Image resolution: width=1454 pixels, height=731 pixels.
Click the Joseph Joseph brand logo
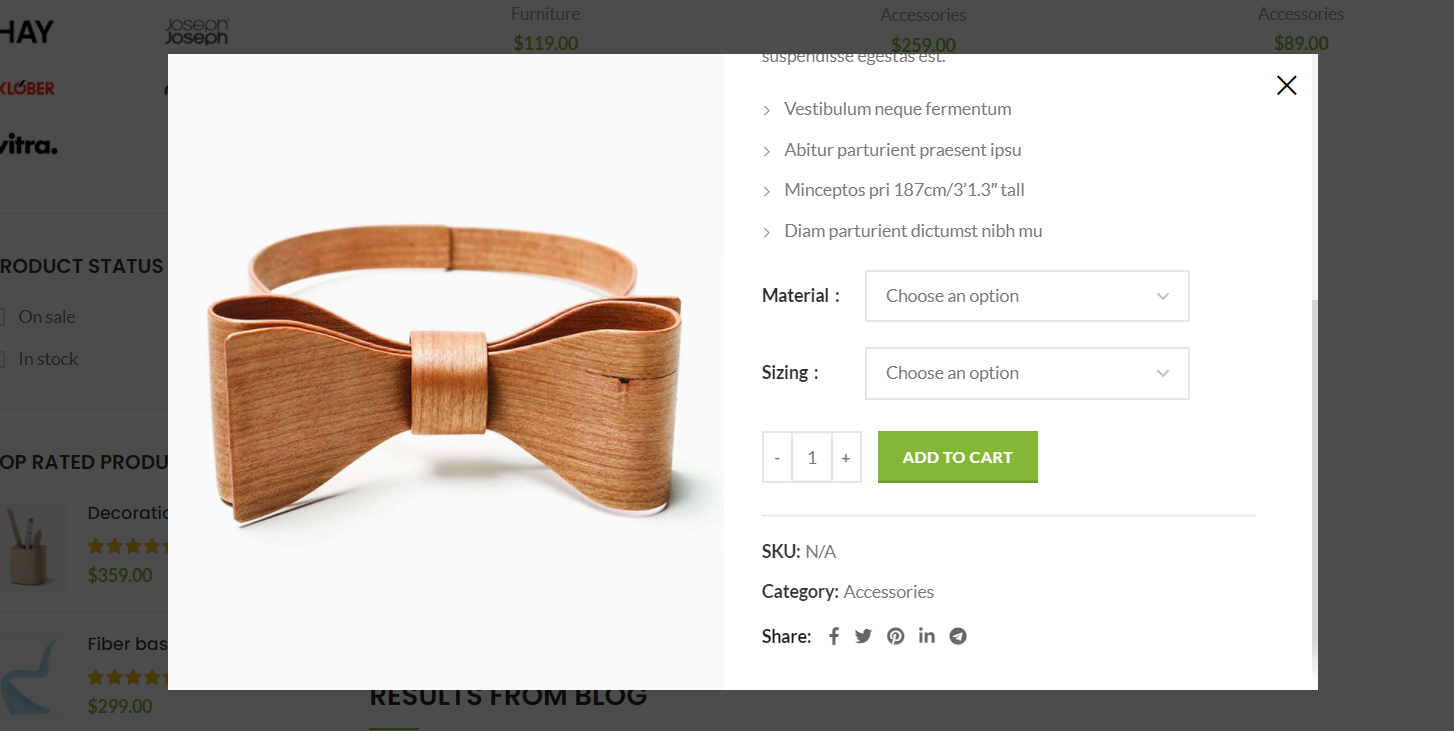point(197,31)
